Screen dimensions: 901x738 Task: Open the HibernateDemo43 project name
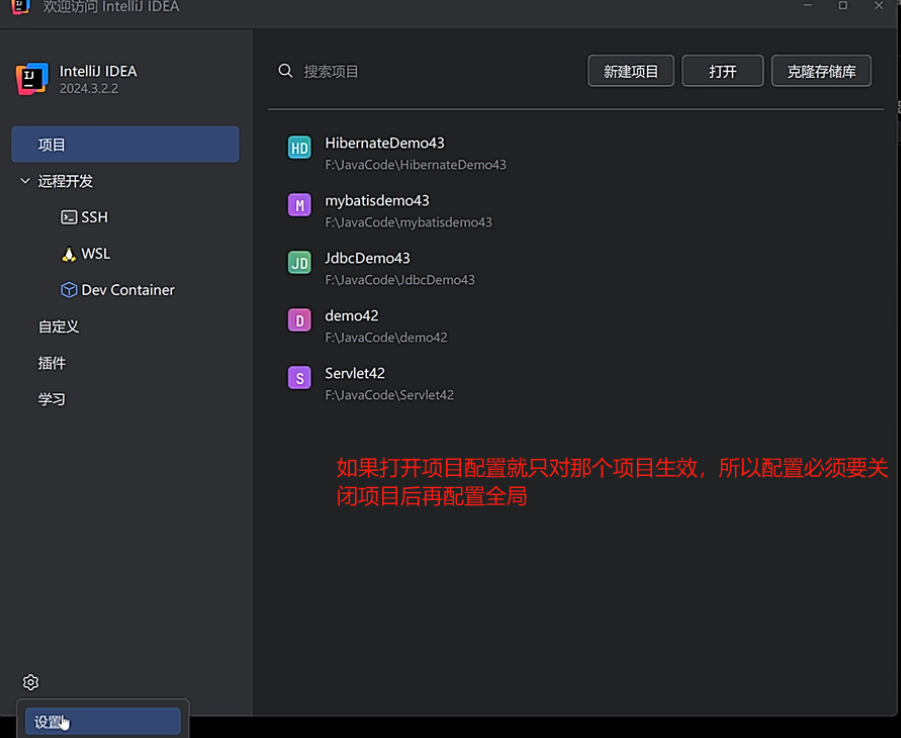click(x=385, y=143)
